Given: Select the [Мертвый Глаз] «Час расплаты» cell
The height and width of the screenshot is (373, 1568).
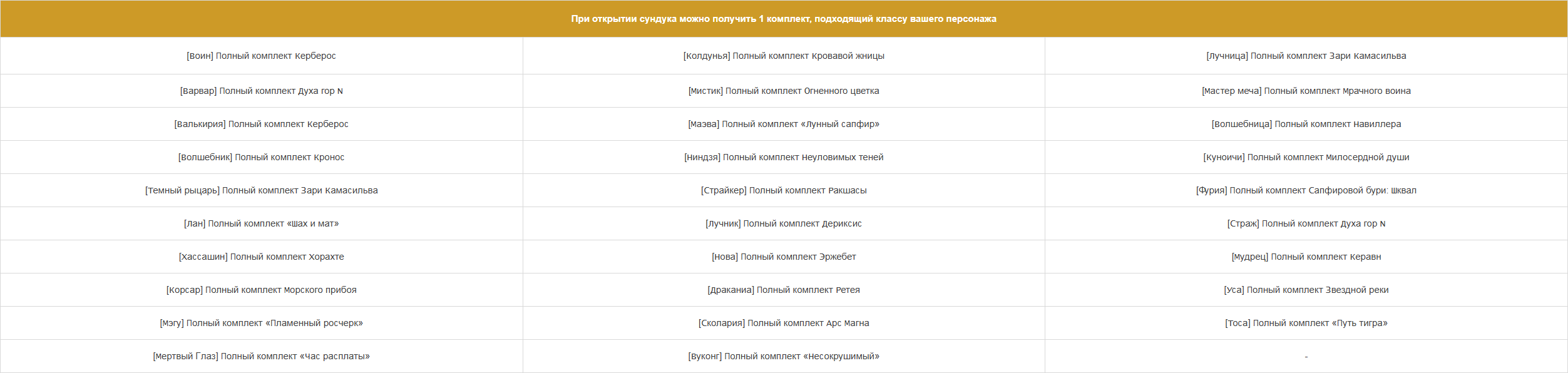Looking at the screenshot, I should pos(262,356).
